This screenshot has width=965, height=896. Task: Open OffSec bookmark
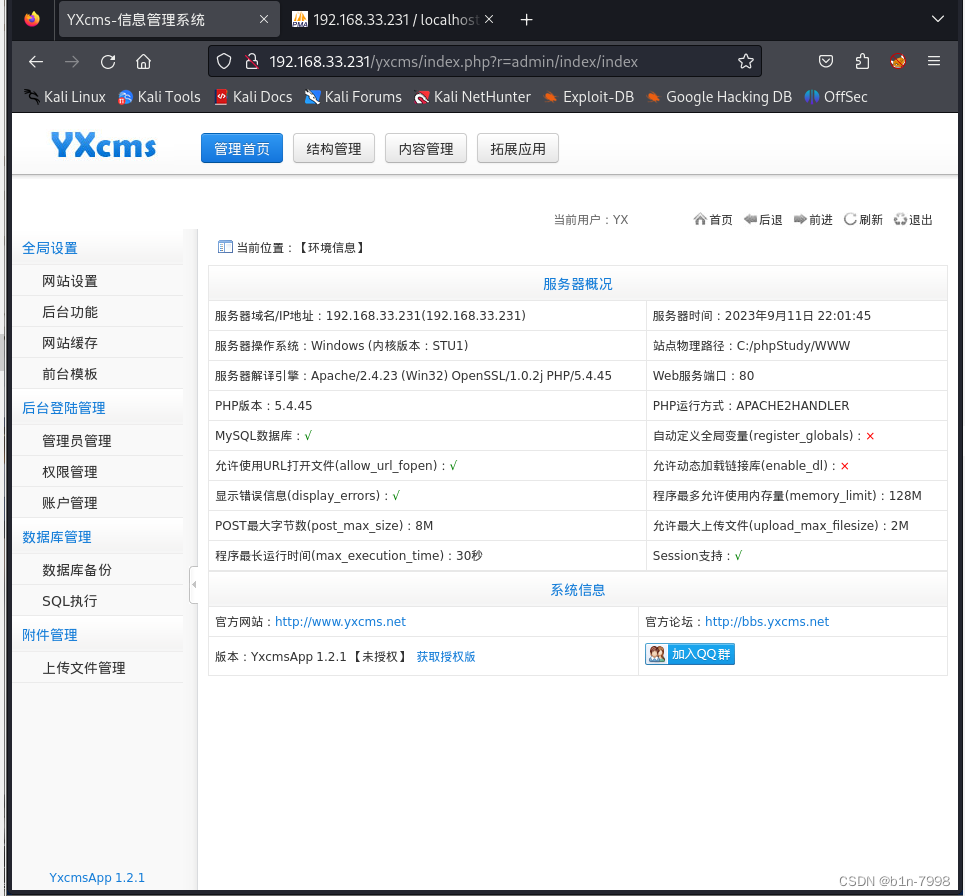836,97
